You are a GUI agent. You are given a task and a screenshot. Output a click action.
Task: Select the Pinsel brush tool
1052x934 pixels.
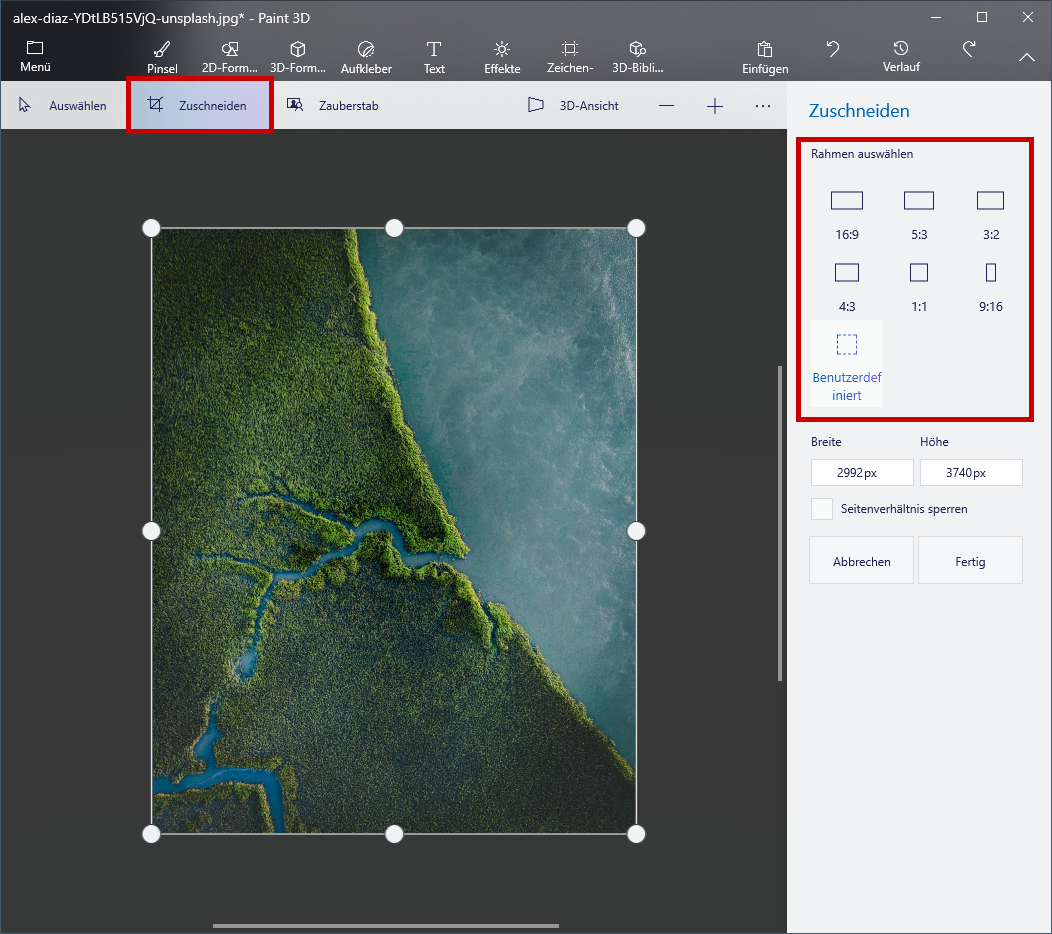click(x=161, y=57)
